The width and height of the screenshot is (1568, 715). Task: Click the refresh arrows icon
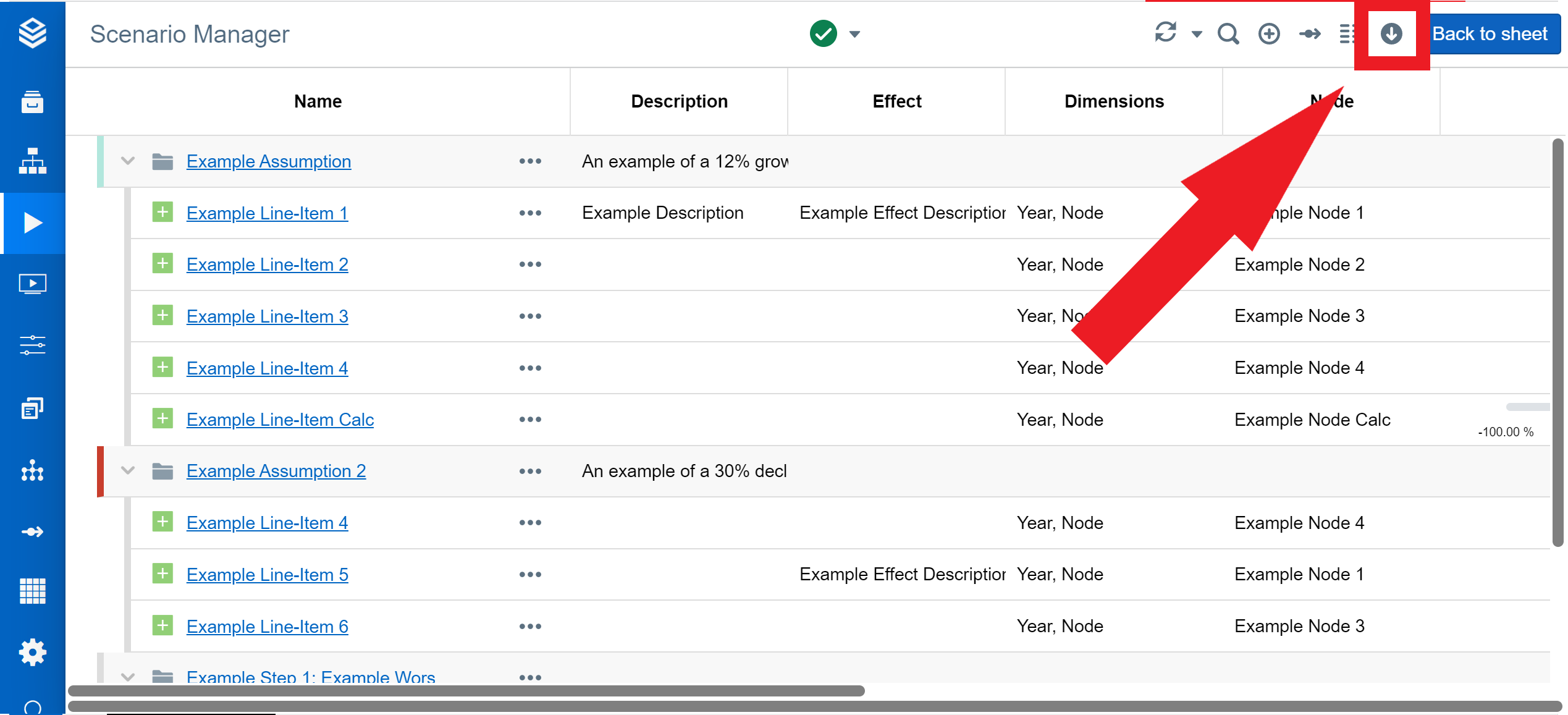pyautogui.click(x=1165, y=33)
